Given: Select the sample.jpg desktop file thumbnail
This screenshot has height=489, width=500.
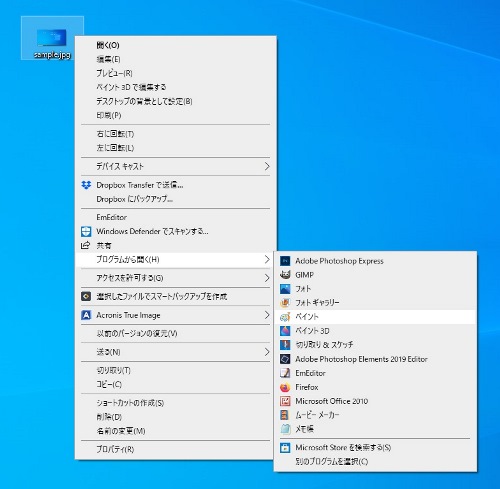Looking at the screenshot, I should [52, 37].
